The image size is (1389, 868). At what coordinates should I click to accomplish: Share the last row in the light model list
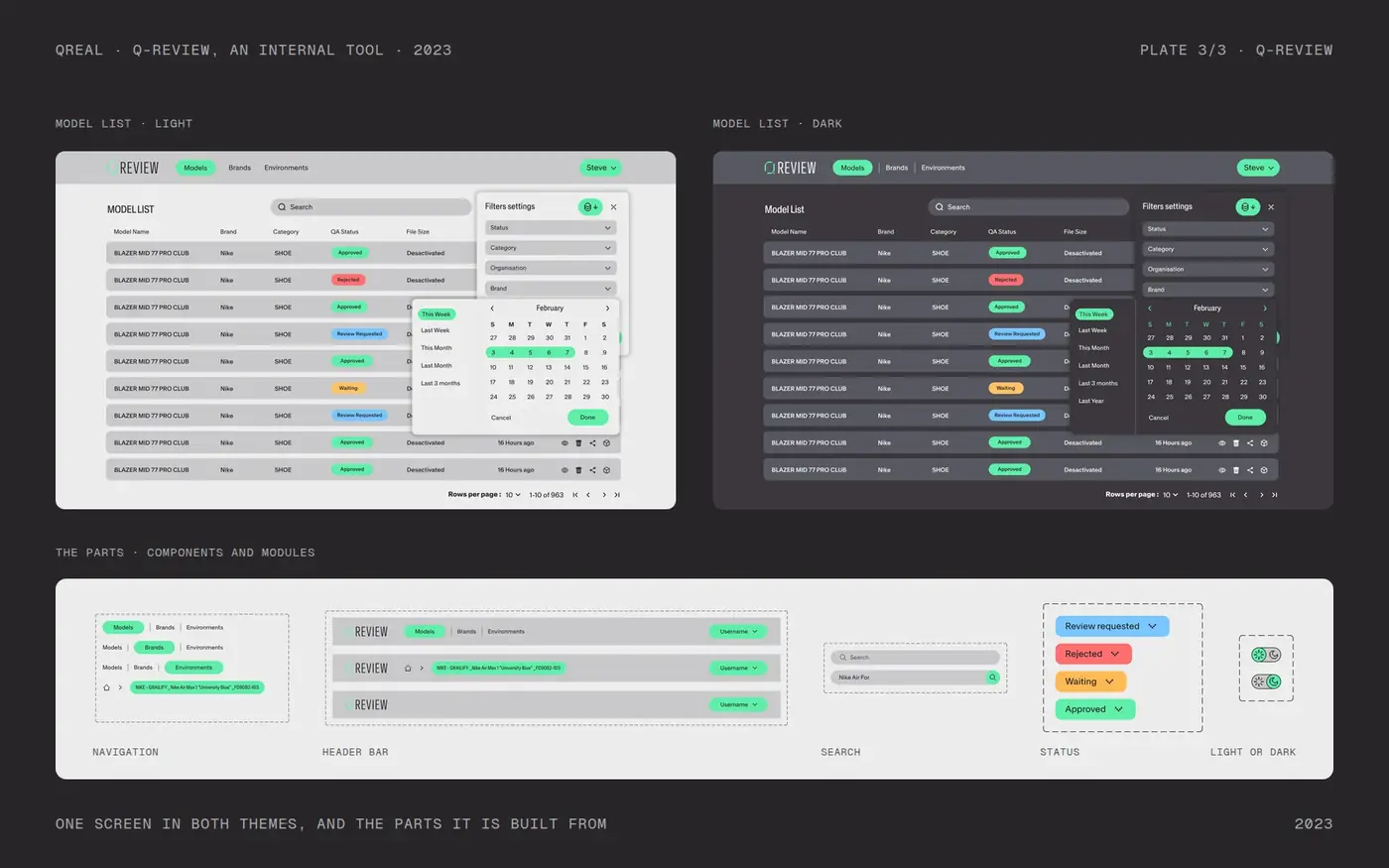592,470
